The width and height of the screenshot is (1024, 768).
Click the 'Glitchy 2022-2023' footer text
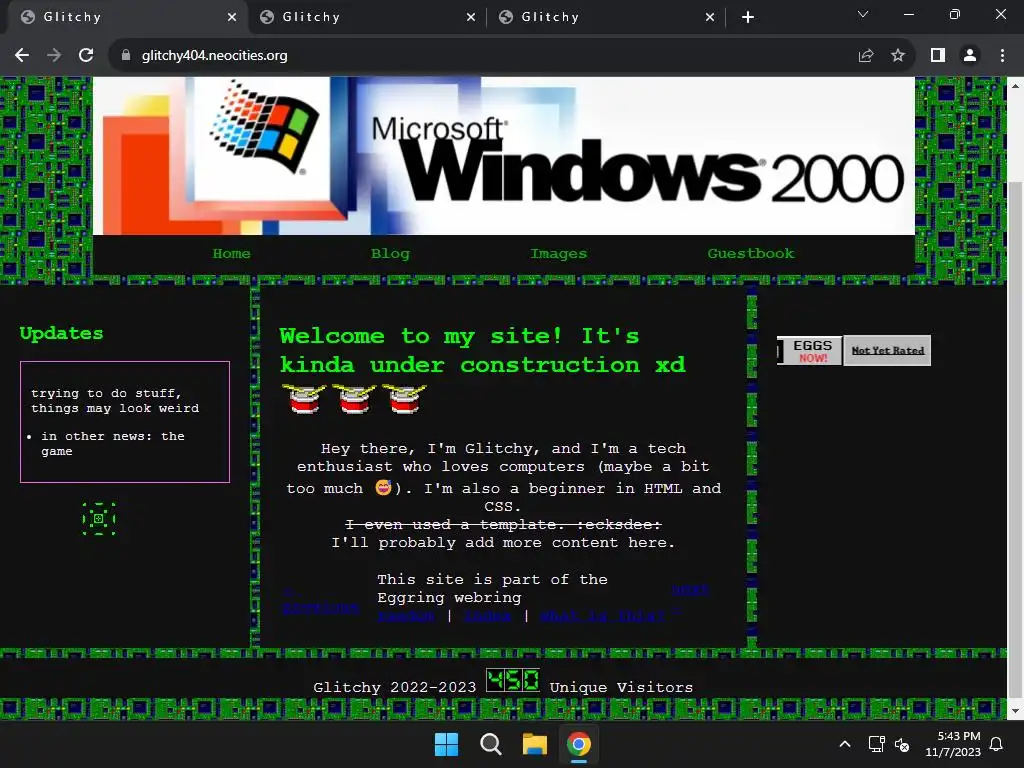pos(394,688)
